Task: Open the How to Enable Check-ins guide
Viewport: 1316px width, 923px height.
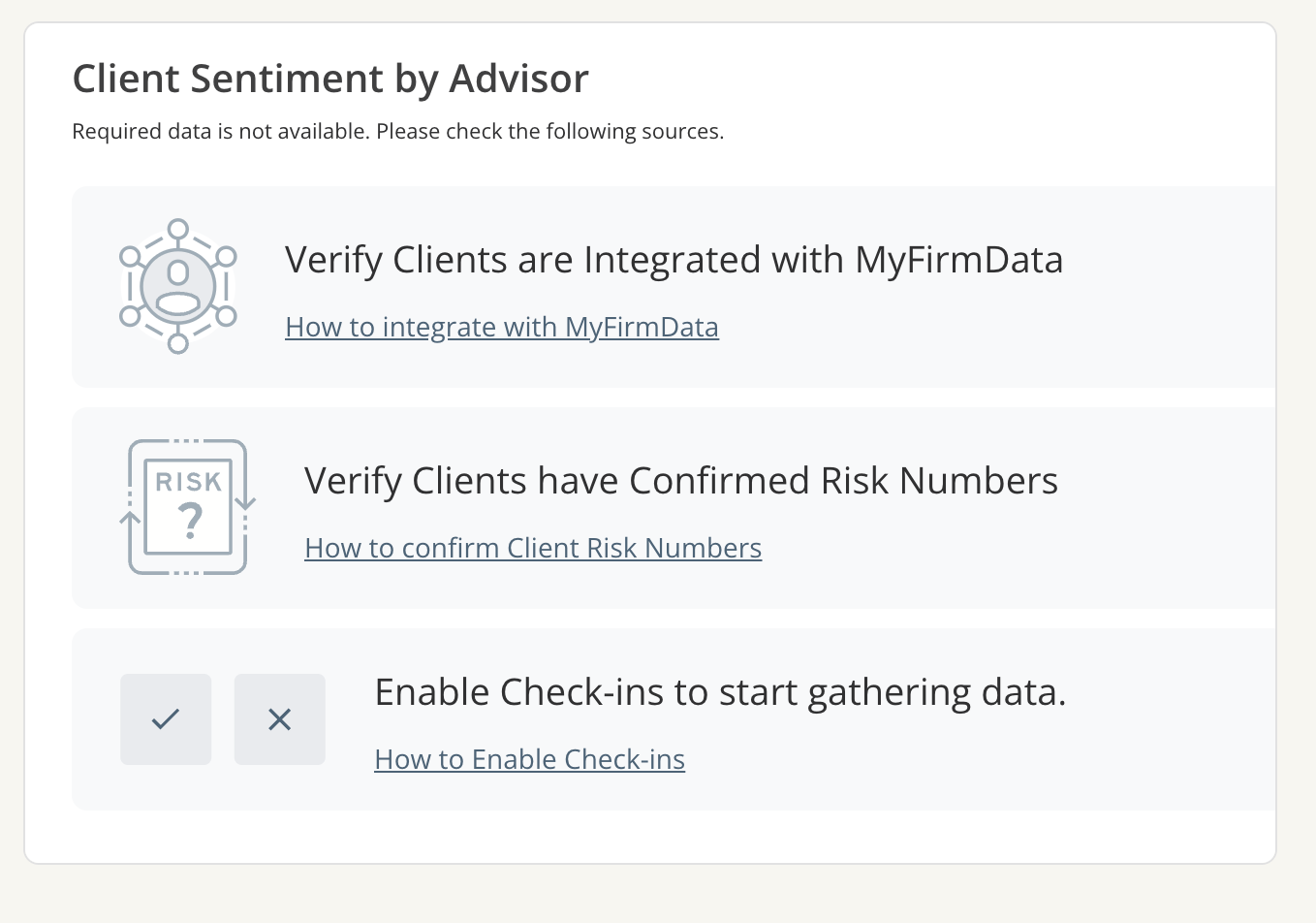Action: pos(529,759)
